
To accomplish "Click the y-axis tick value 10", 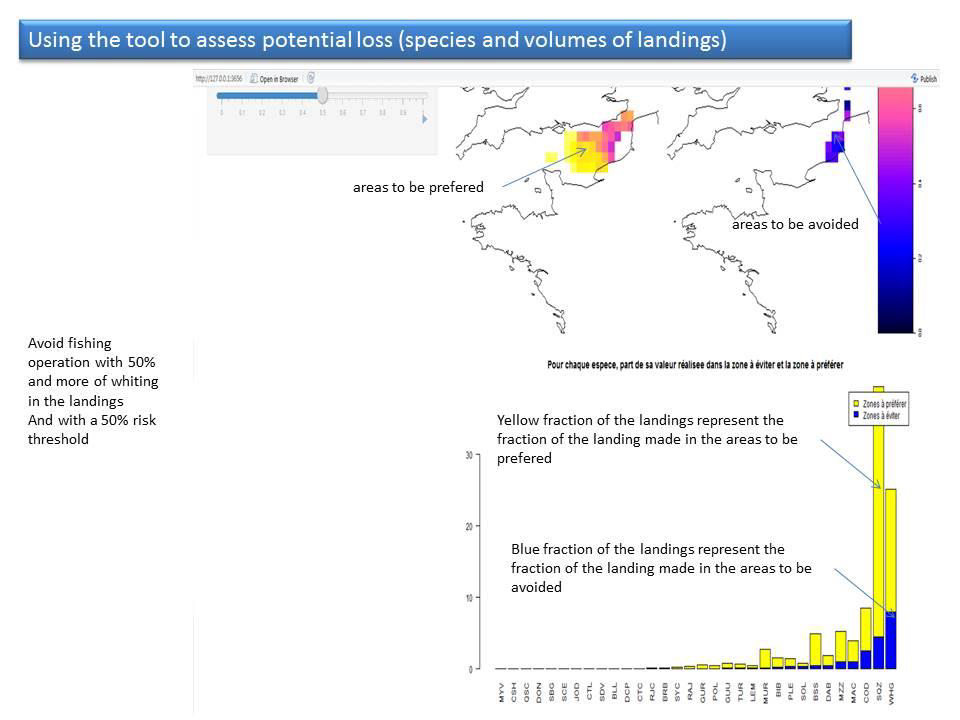I will point(469,598).
